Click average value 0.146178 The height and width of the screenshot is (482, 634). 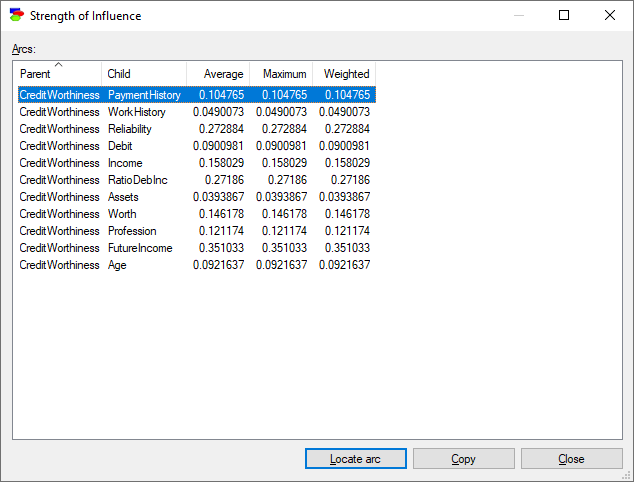click(x=221, y=214)
